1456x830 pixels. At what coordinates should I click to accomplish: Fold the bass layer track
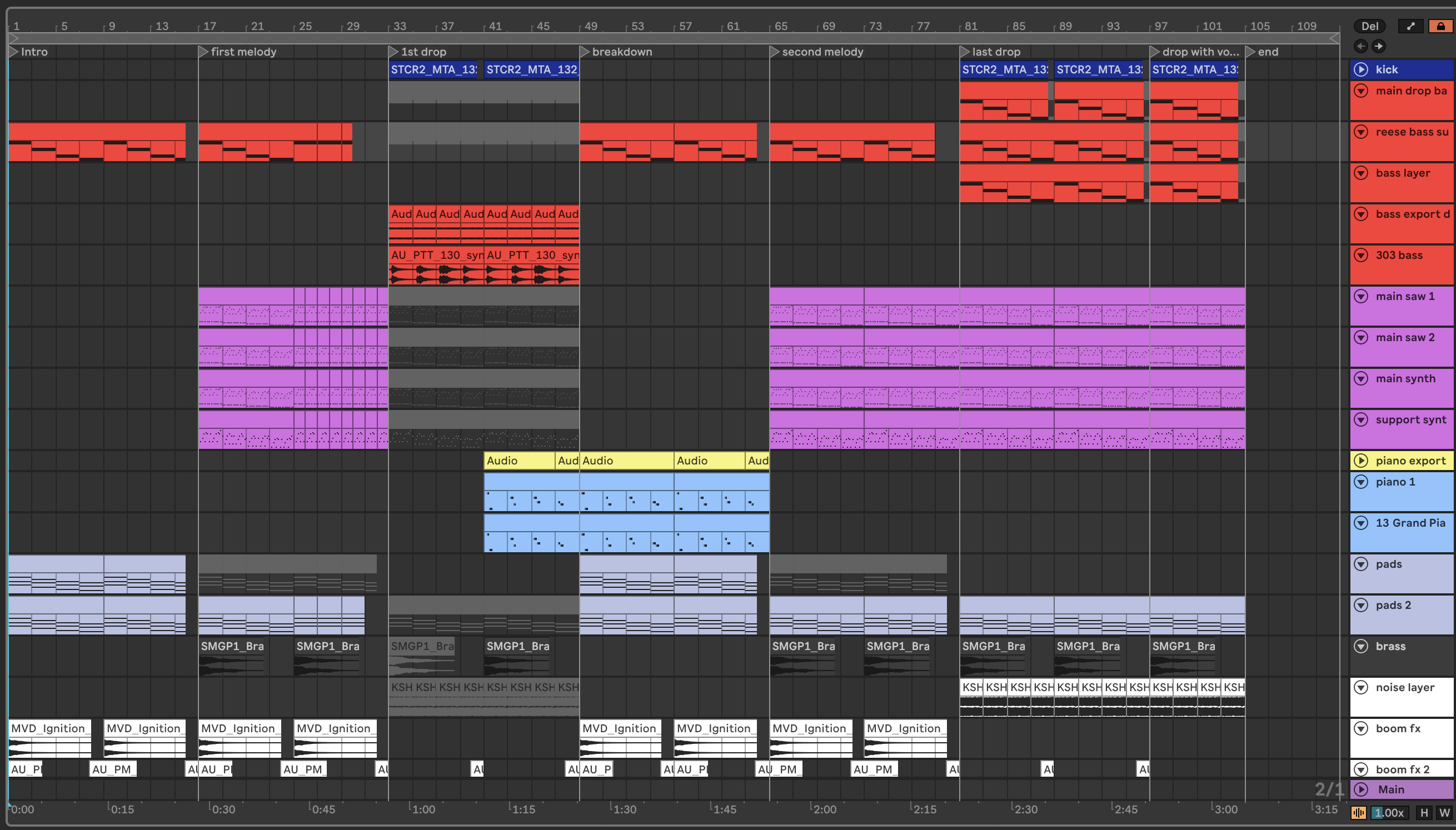pyautogui.click(x=1362, y=173)
